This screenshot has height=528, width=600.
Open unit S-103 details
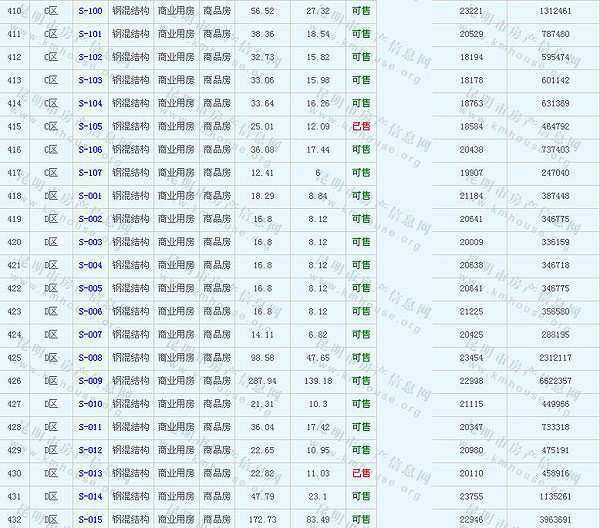pyautogui.click(x=90, y=80)
